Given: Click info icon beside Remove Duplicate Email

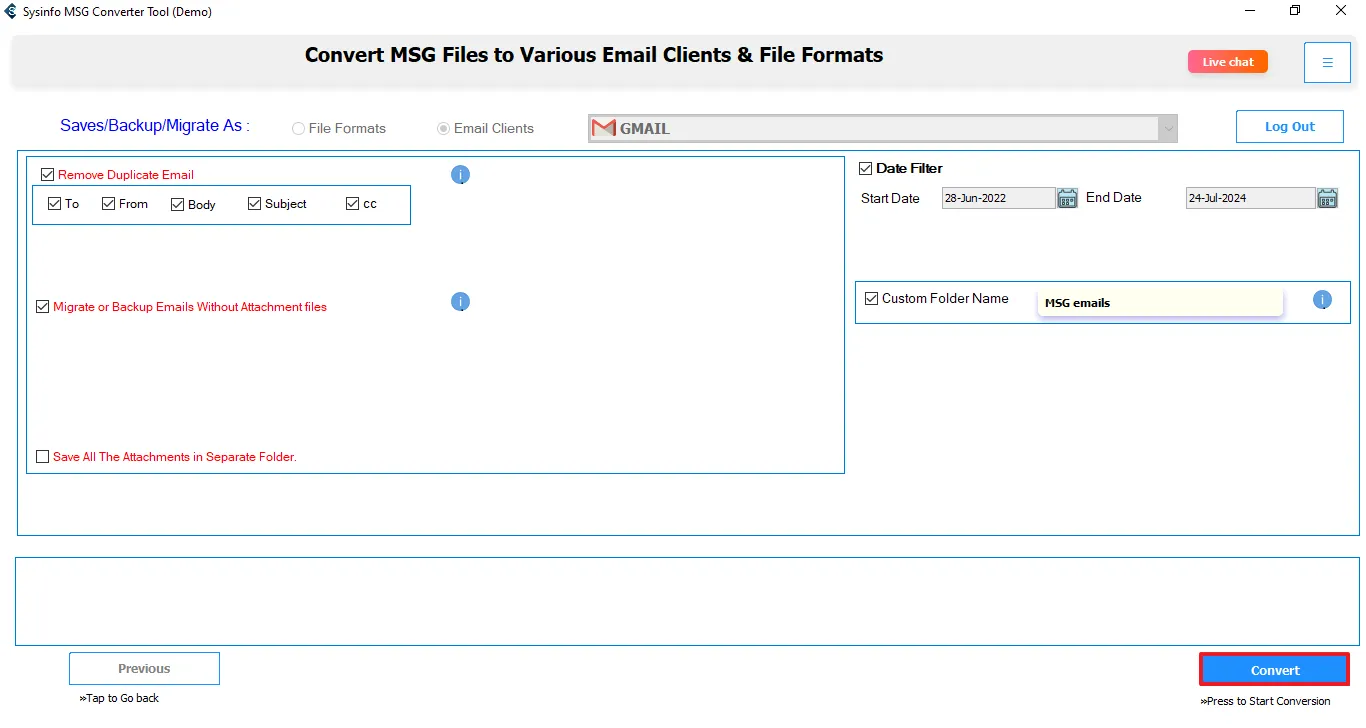Looking at the screenshot, I should pyautogui.click(x=460, y=175).
